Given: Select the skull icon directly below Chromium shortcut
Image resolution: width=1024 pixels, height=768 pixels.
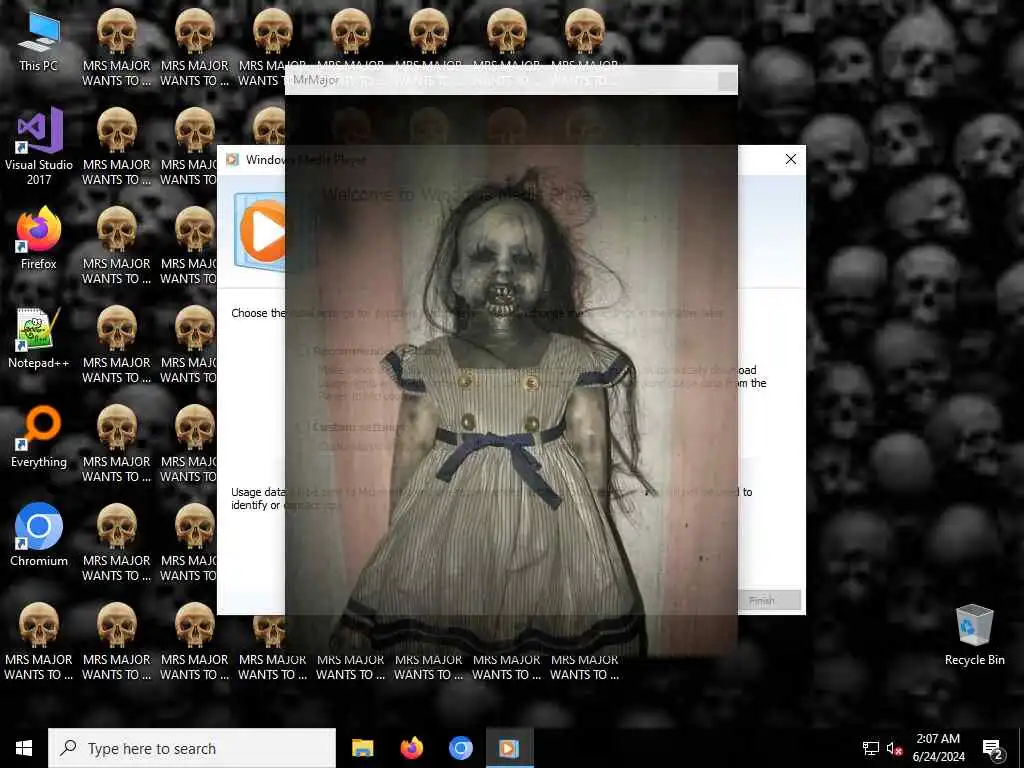Looking at the screenshot, I should (x=39, y=641).
